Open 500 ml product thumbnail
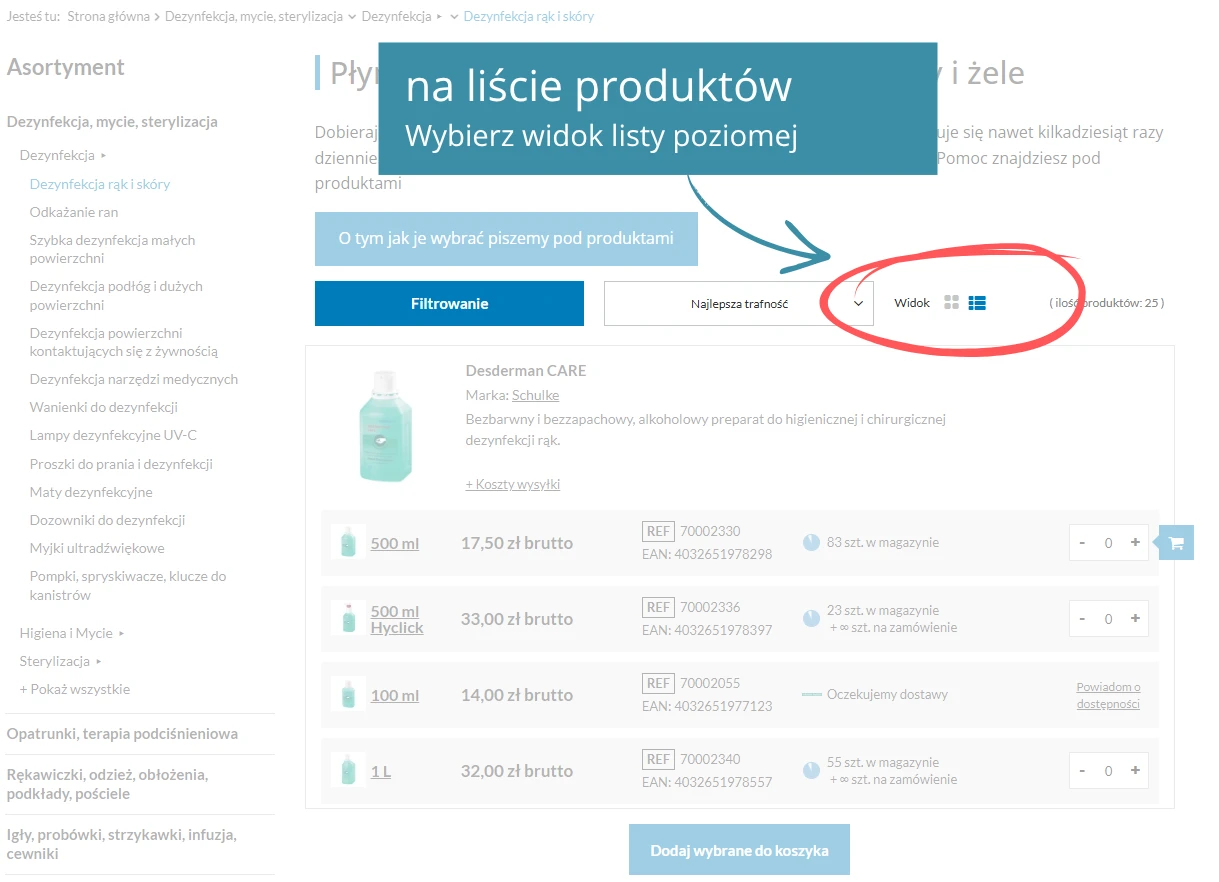Image resolution: width=1219 pixels, height=882 pixels. click(348, 543)
